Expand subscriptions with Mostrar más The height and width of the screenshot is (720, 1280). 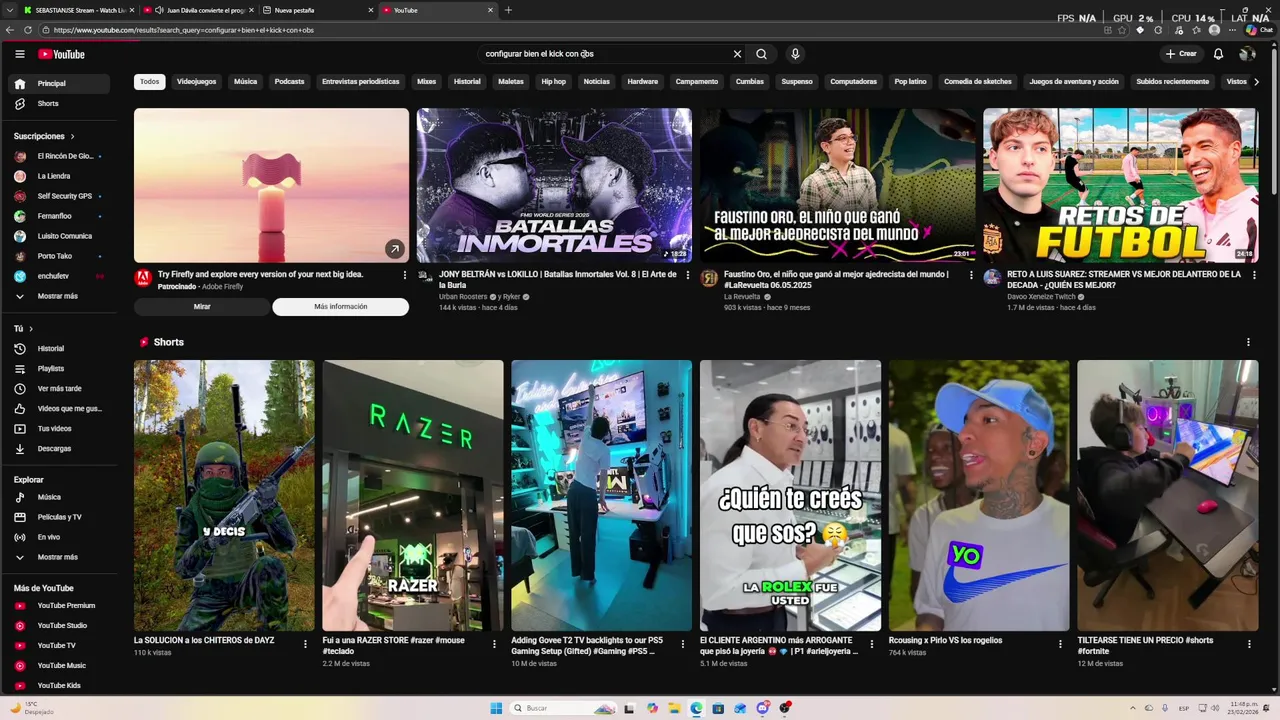coord(61,297)
